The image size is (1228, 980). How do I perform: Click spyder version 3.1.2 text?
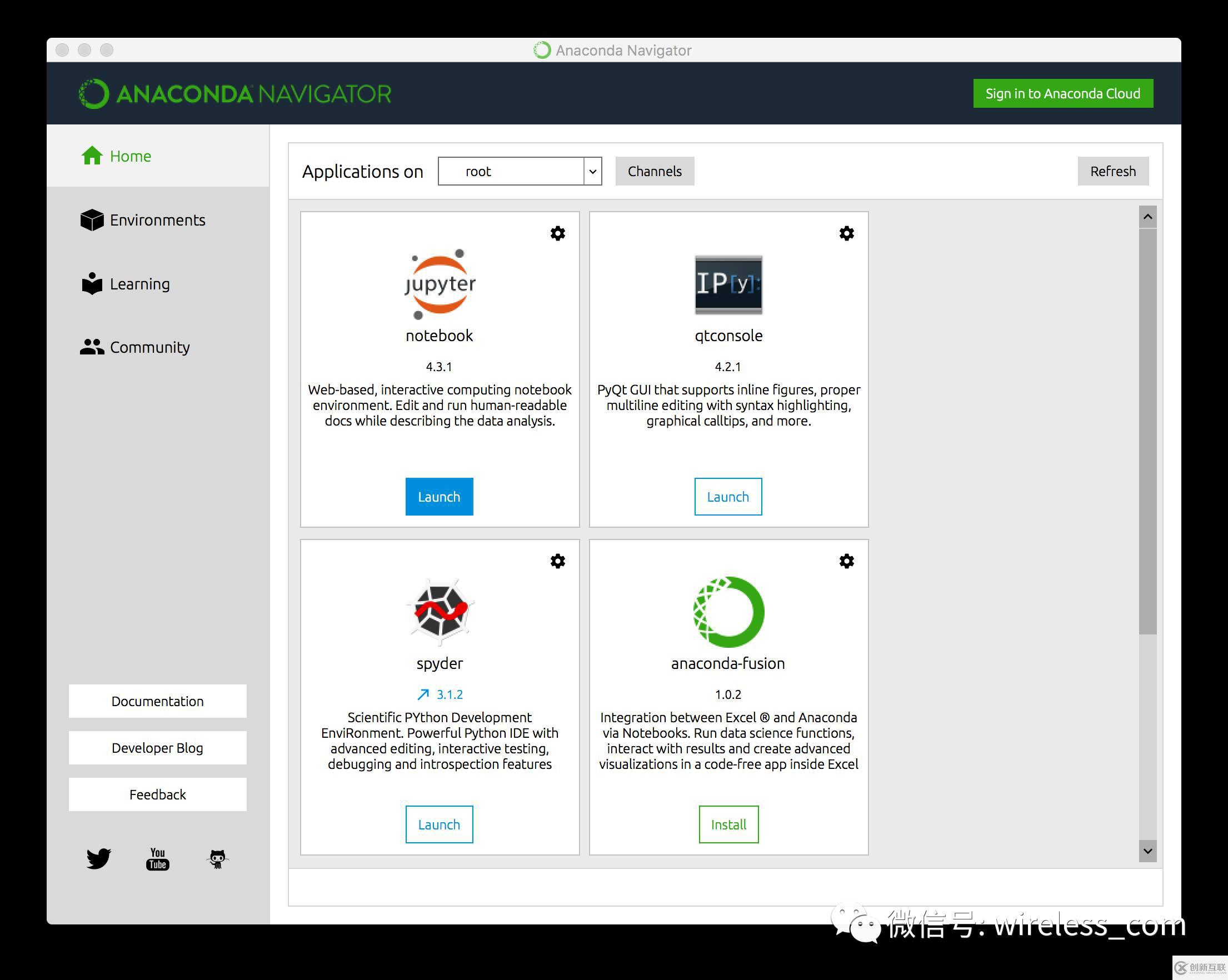coord(450,694)
